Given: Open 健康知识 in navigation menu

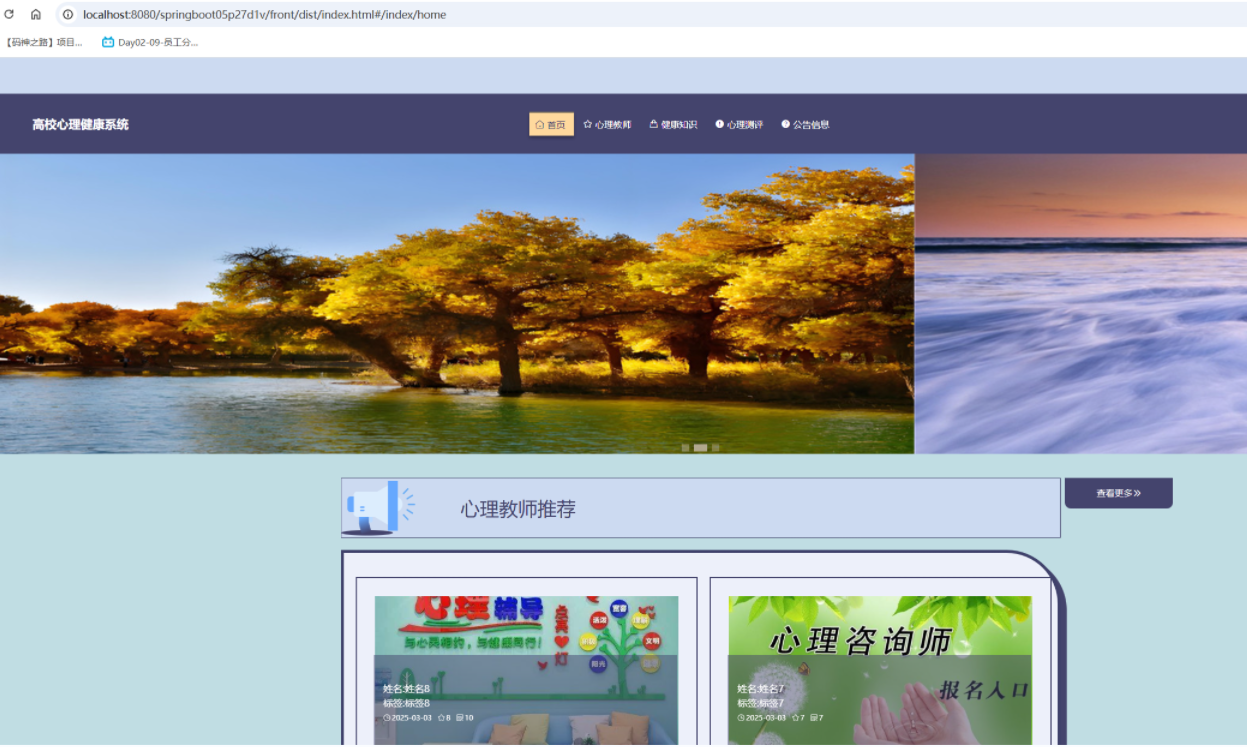Looking at the screenshot, I should coord(673,125).
